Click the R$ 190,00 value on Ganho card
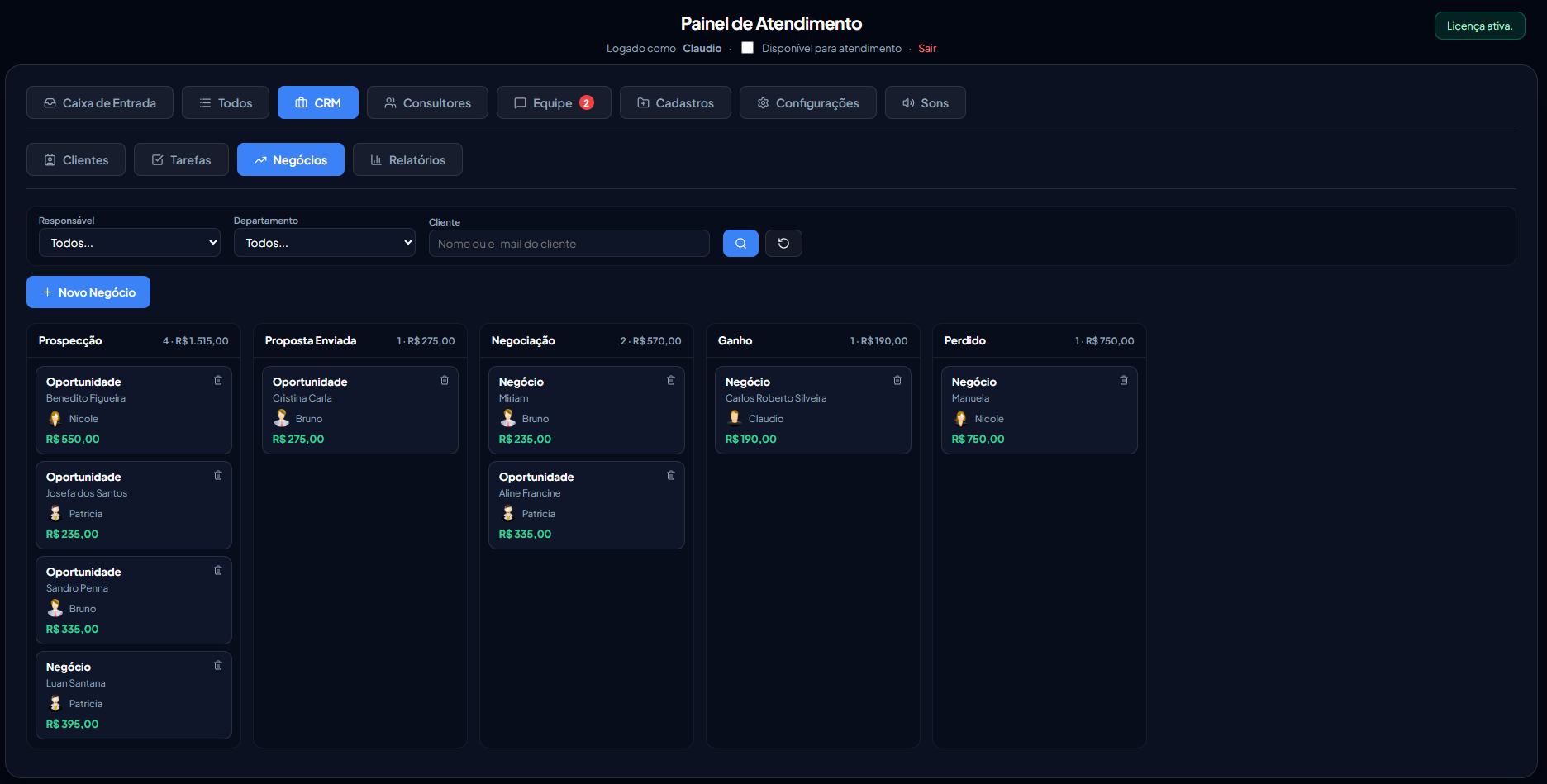Image resolution: width=1547 pixels, height=784 pixels. click(750, 439)
